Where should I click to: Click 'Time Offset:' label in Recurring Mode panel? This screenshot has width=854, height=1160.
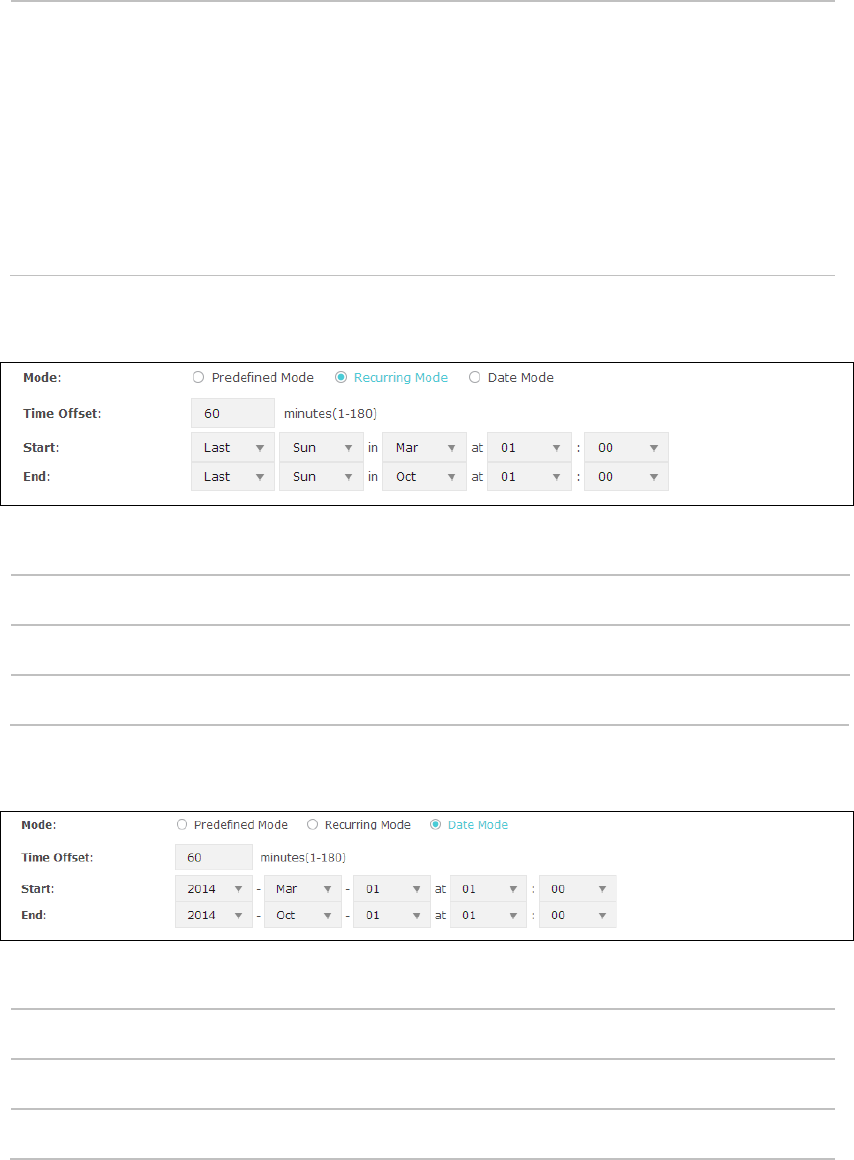62,414
